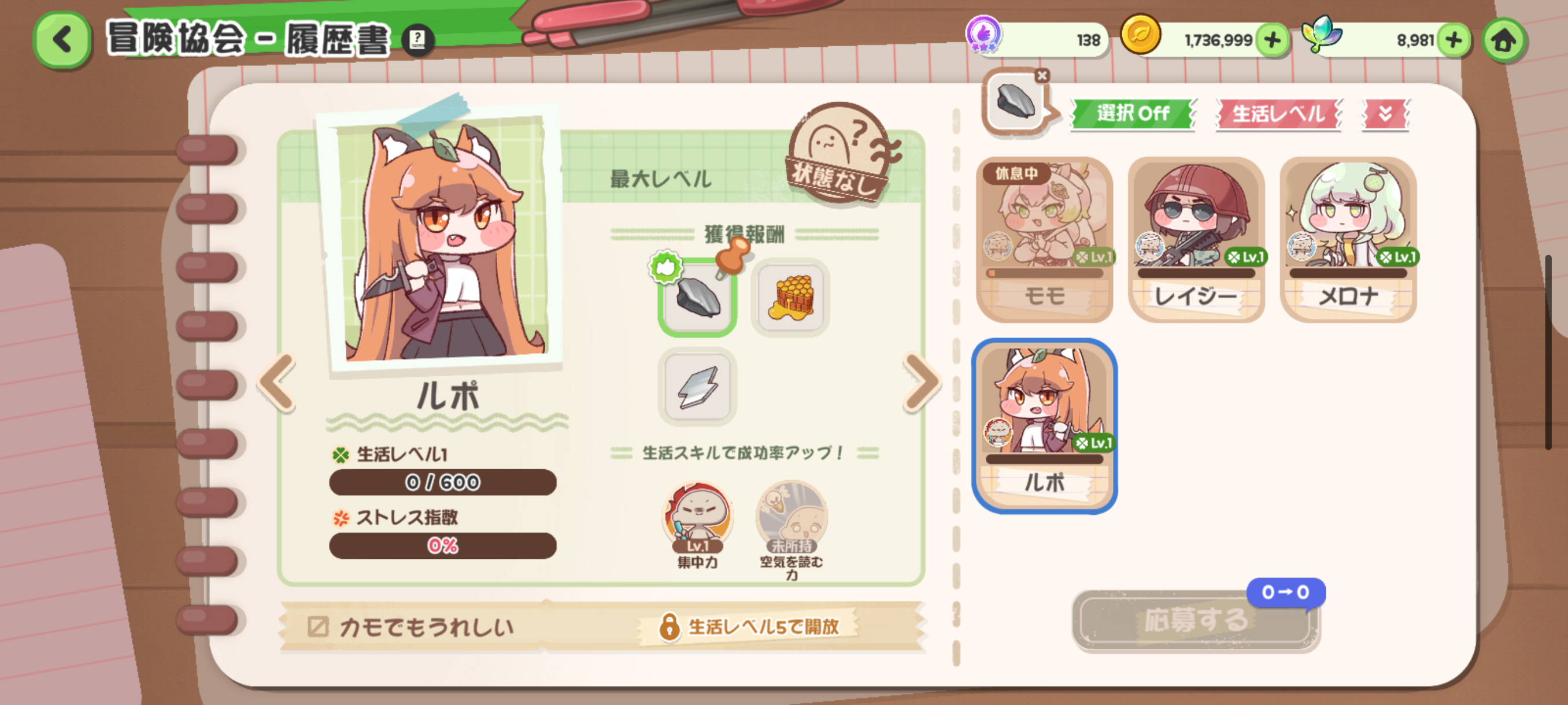Click the 生活レベル experience progress bar
Image resolution: width=1568 pixels, height=705 pixels.
click(x=442, y=483)
